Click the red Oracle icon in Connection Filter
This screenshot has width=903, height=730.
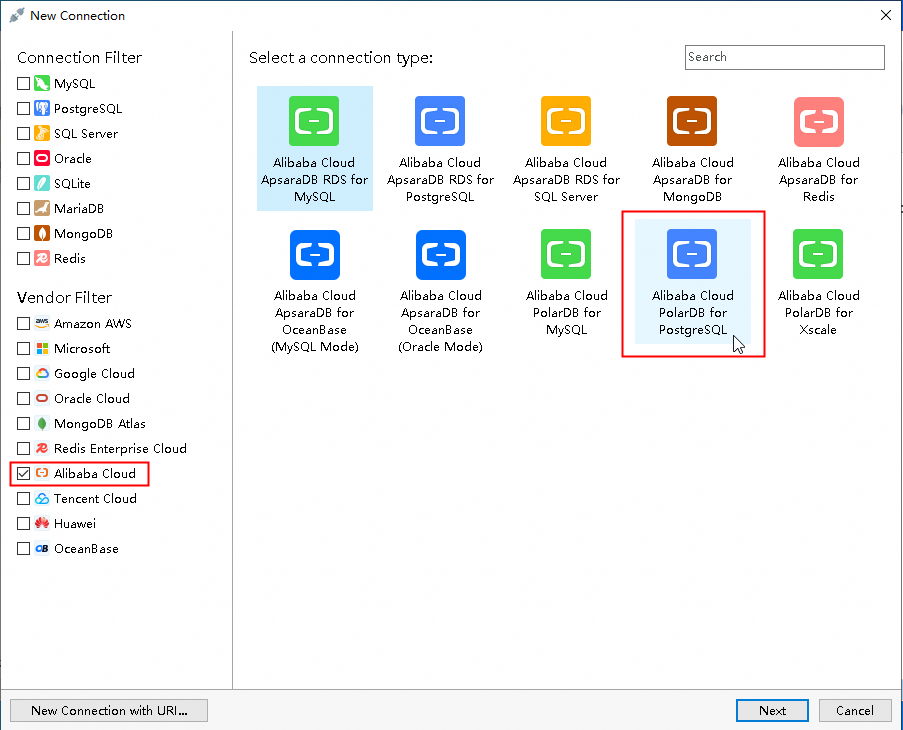coord(42,158)
